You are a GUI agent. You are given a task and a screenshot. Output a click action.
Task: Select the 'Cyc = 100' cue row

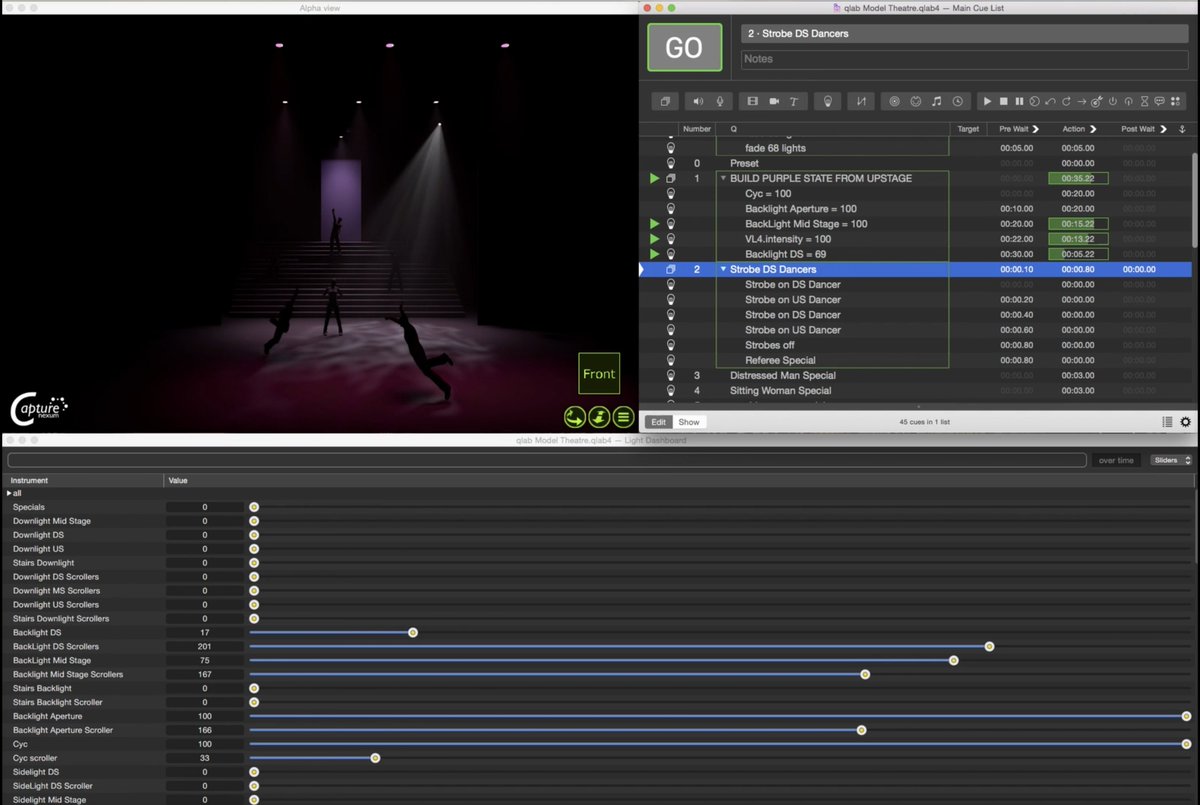click(916, 193)
